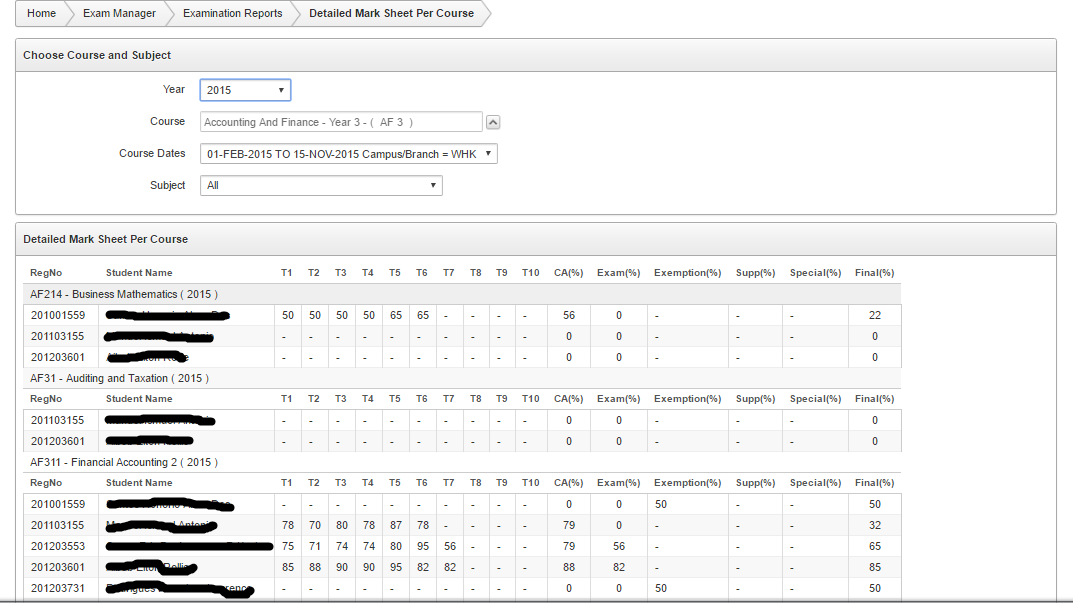Open the Examination Reports breadcrumb
The height and width of the screenshot is (603, 1073).
[x=232, y=13]
